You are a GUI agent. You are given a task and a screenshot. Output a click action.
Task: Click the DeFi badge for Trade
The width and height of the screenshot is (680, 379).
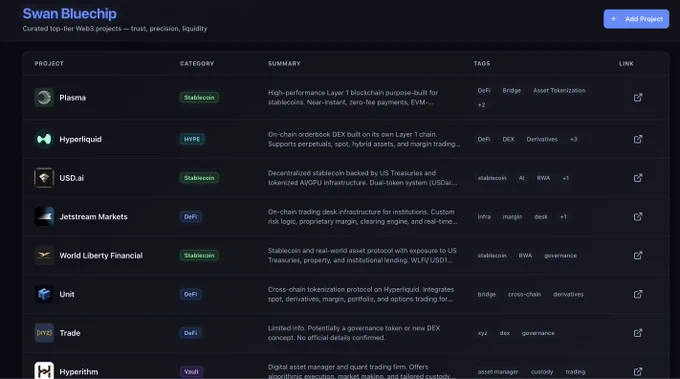tap(190, 333)
